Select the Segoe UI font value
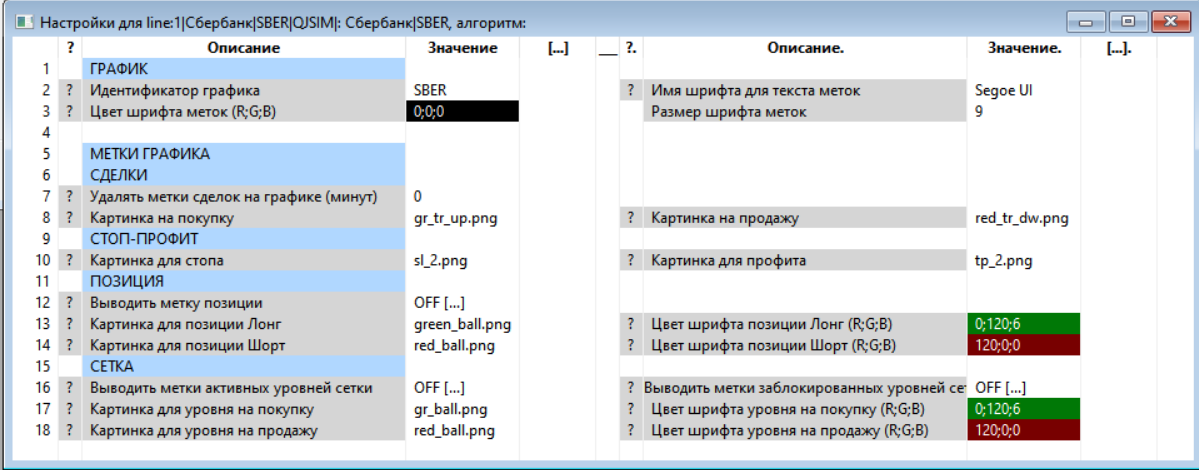The width and height of the screenshot is (1199, 470). tap(1003, 90)
